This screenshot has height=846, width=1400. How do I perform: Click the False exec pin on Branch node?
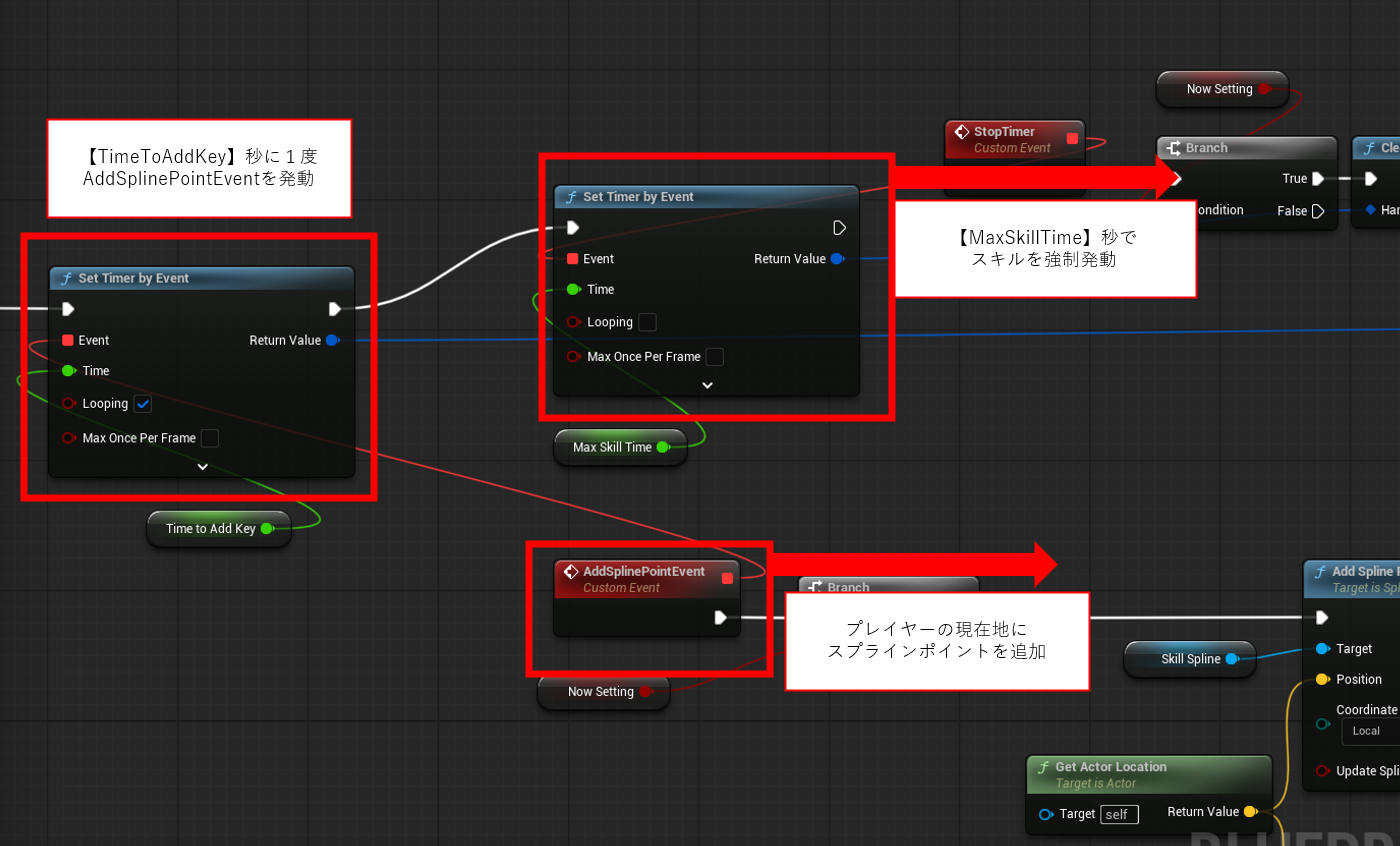(1318, 211)
